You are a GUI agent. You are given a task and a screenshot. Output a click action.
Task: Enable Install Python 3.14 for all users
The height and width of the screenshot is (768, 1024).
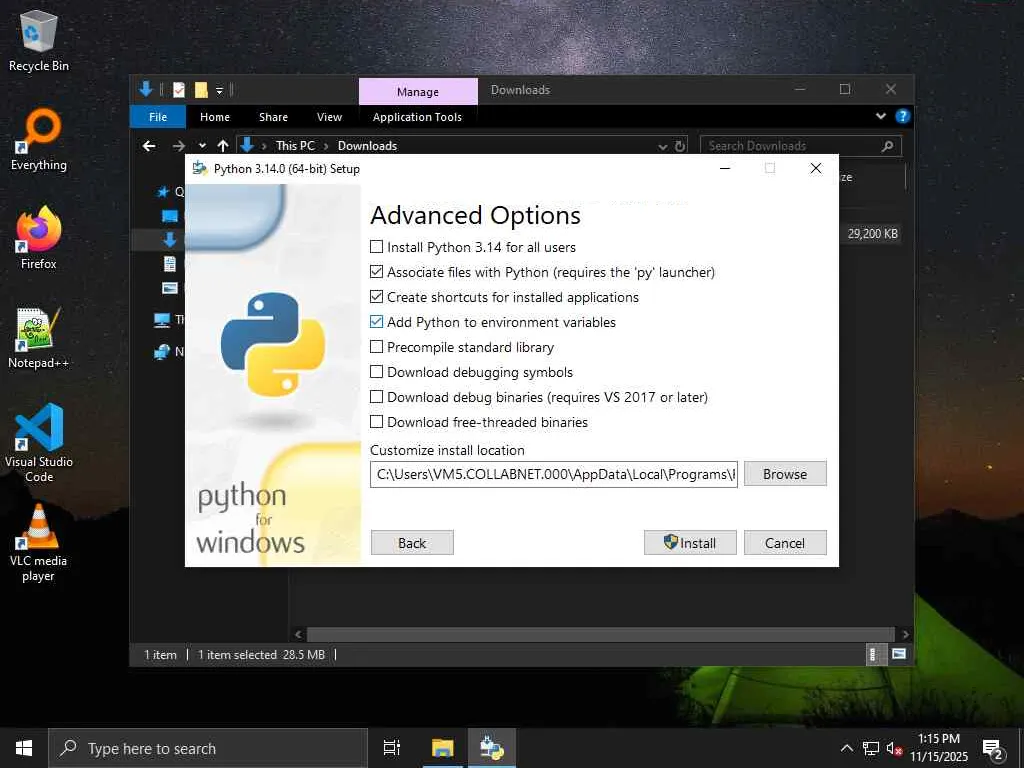[377, 247]
